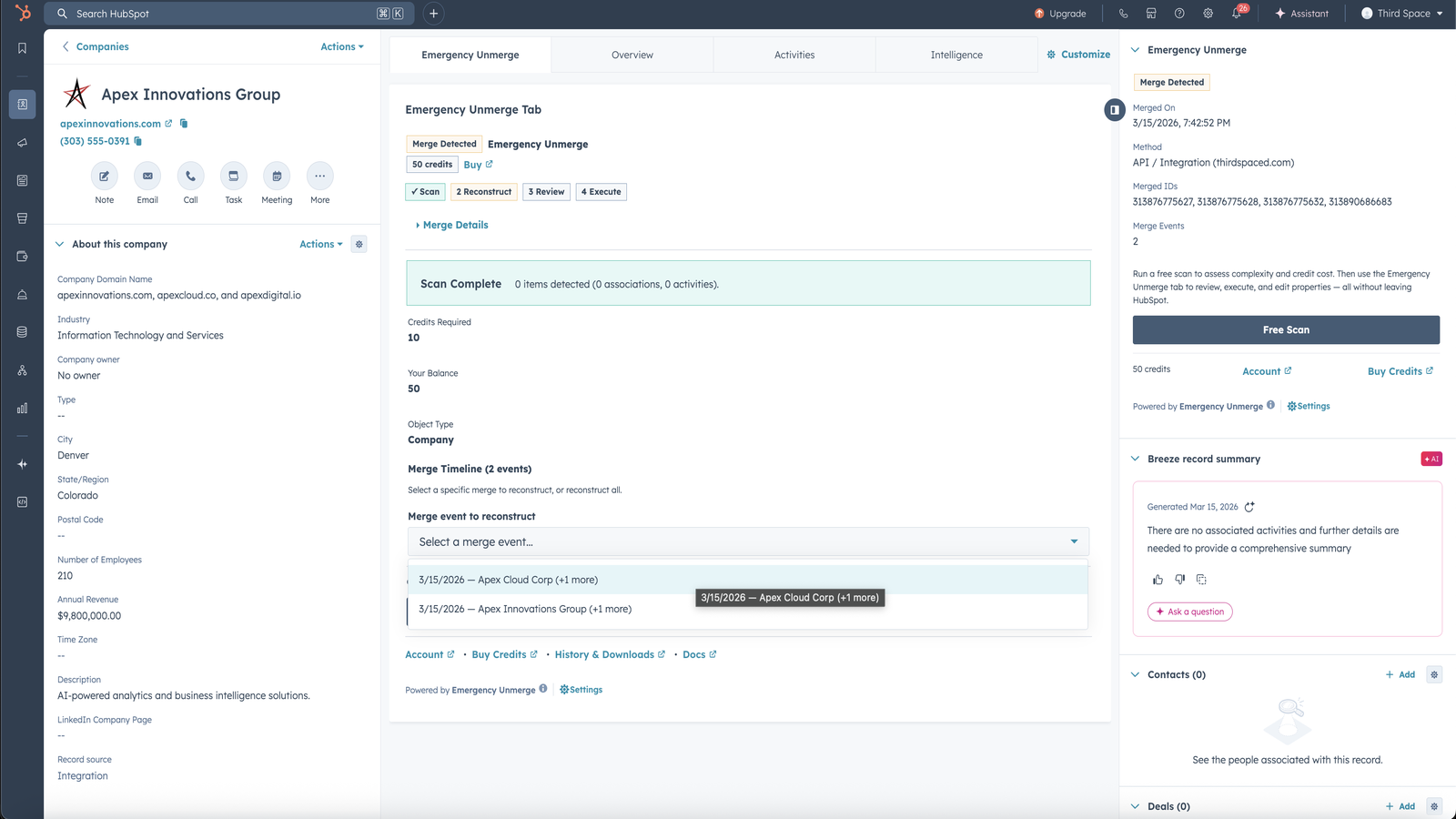Open the HubSpot Marketplace icon in top bar
This screenshot has height=819, width=1456.
point(1151,13)
